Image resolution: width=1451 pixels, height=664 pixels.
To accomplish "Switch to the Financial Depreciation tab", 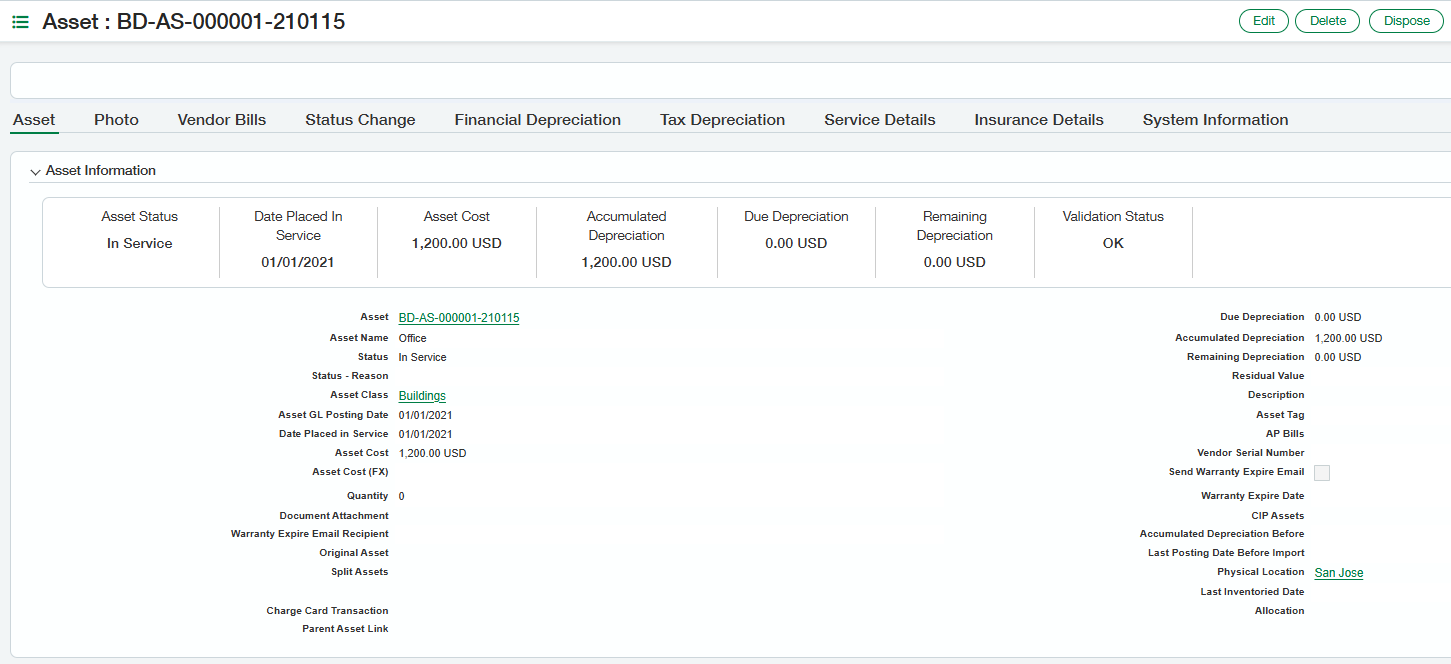I will coord(537,119).
